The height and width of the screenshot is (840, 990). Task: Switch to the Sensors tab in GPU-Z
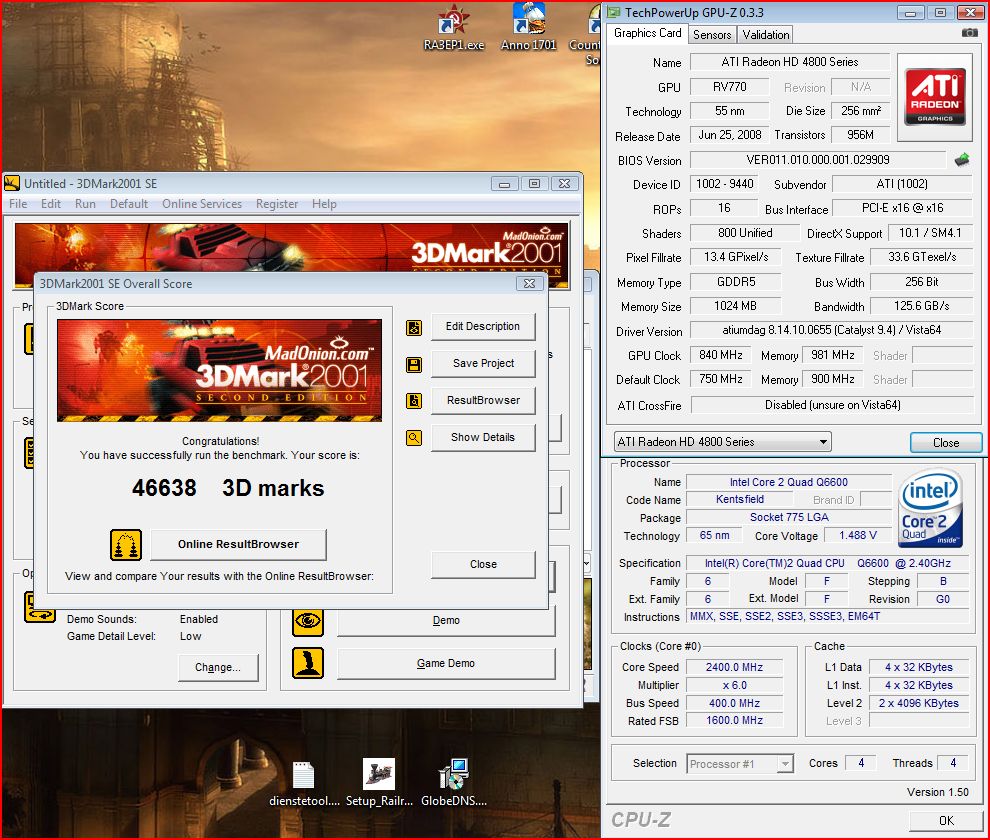tap(712, 35)
